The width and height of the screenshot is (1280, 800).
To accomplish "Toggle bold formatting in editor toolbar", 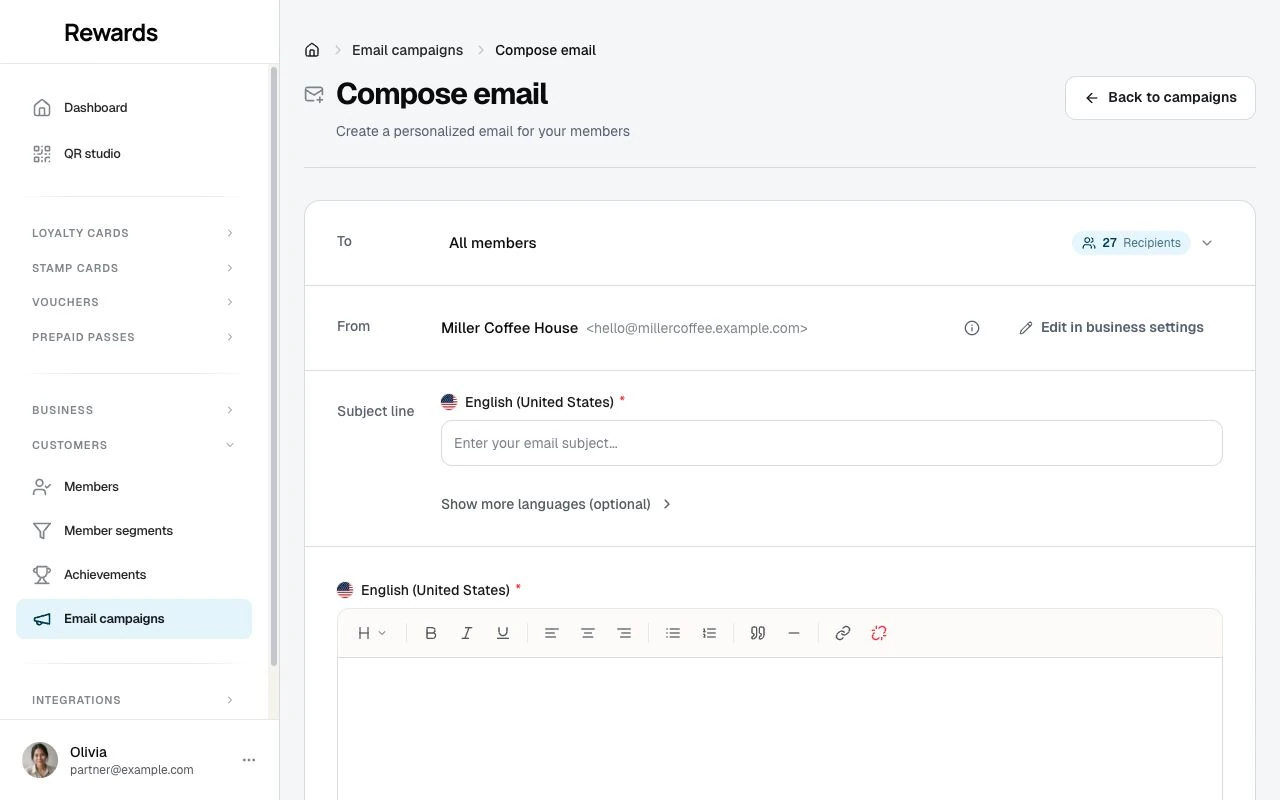I will coord(431,633).
